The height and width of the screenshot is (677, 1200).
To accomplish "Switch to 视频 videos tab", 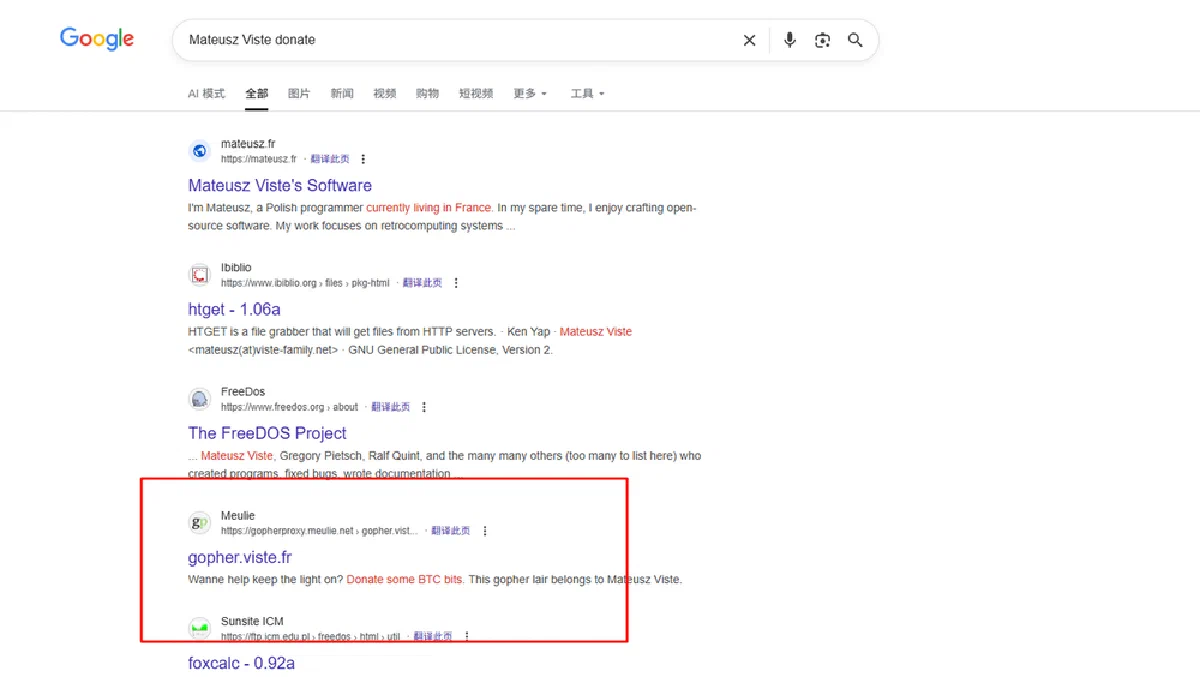I will click(x=385, y=93).
